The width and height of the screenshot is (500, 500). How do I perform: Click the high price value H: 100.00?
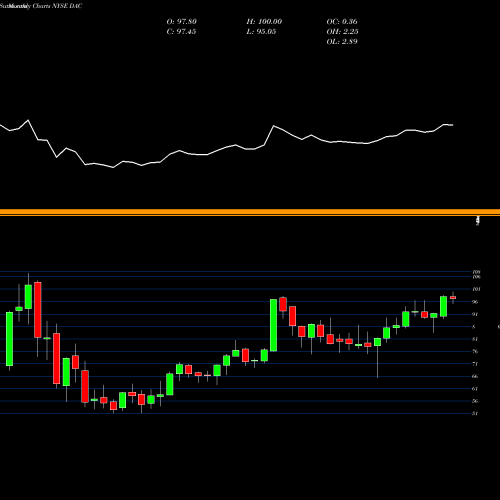[x=264, y=22]
